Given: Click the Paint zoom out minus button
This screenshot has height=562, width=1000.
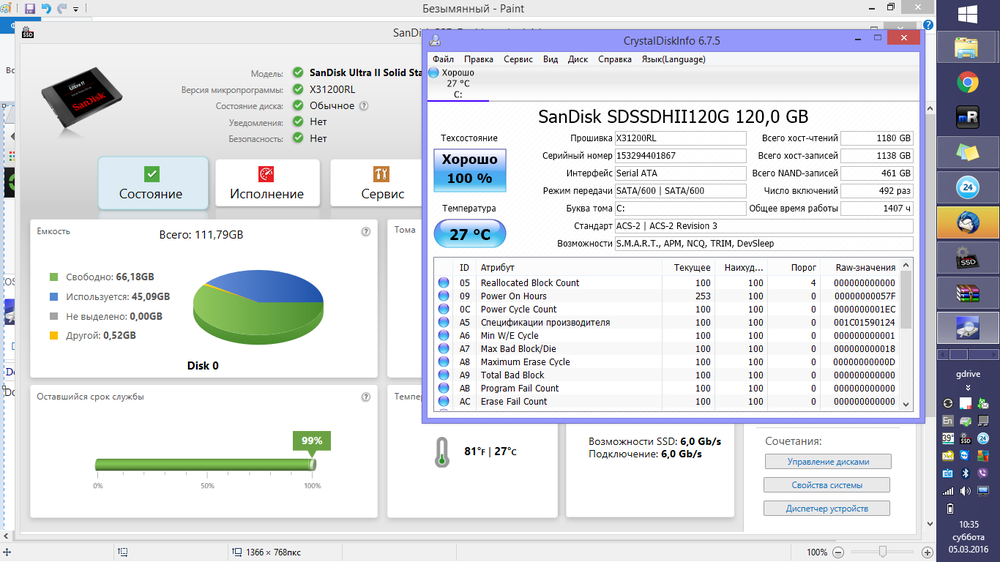Looking at the screenshot, I should pos(839,552).
